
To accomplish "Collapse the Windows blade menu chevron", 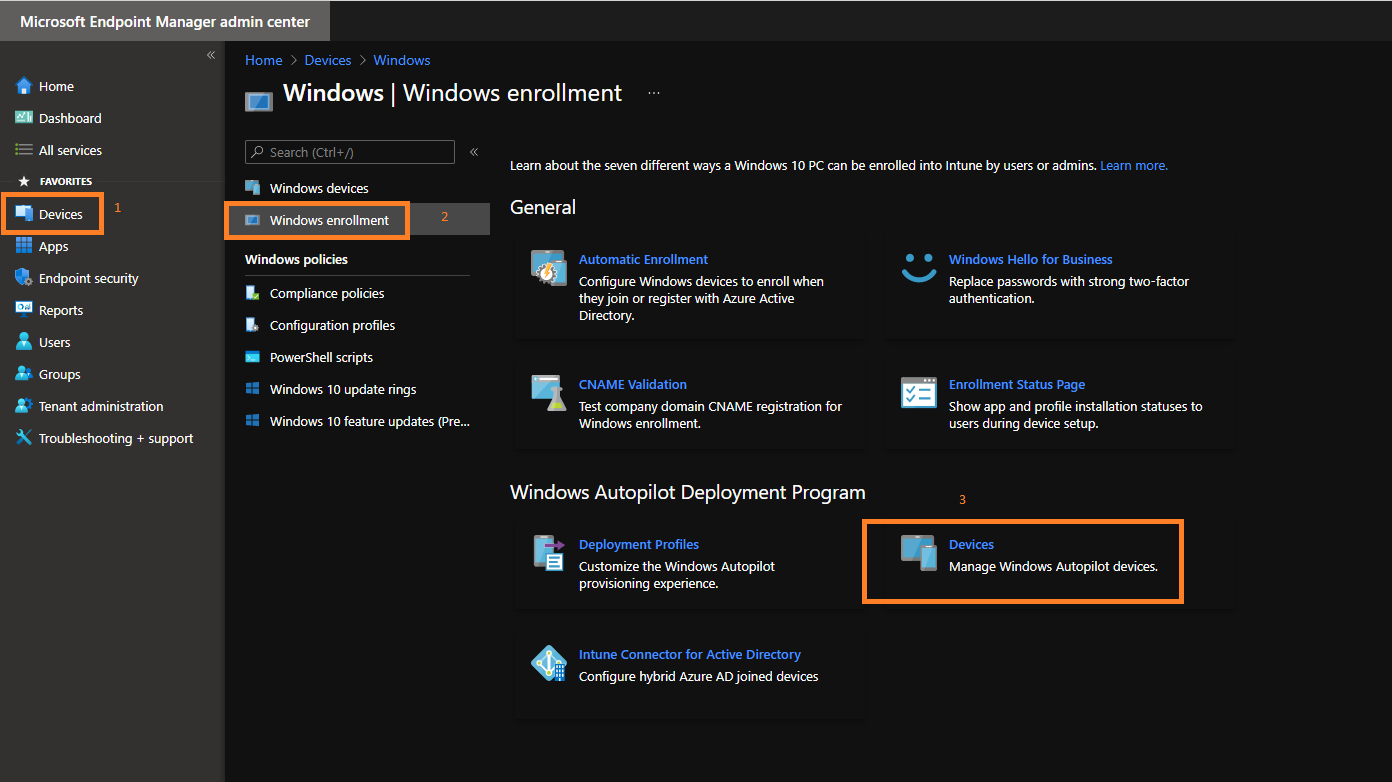I will tap(474, 152).
